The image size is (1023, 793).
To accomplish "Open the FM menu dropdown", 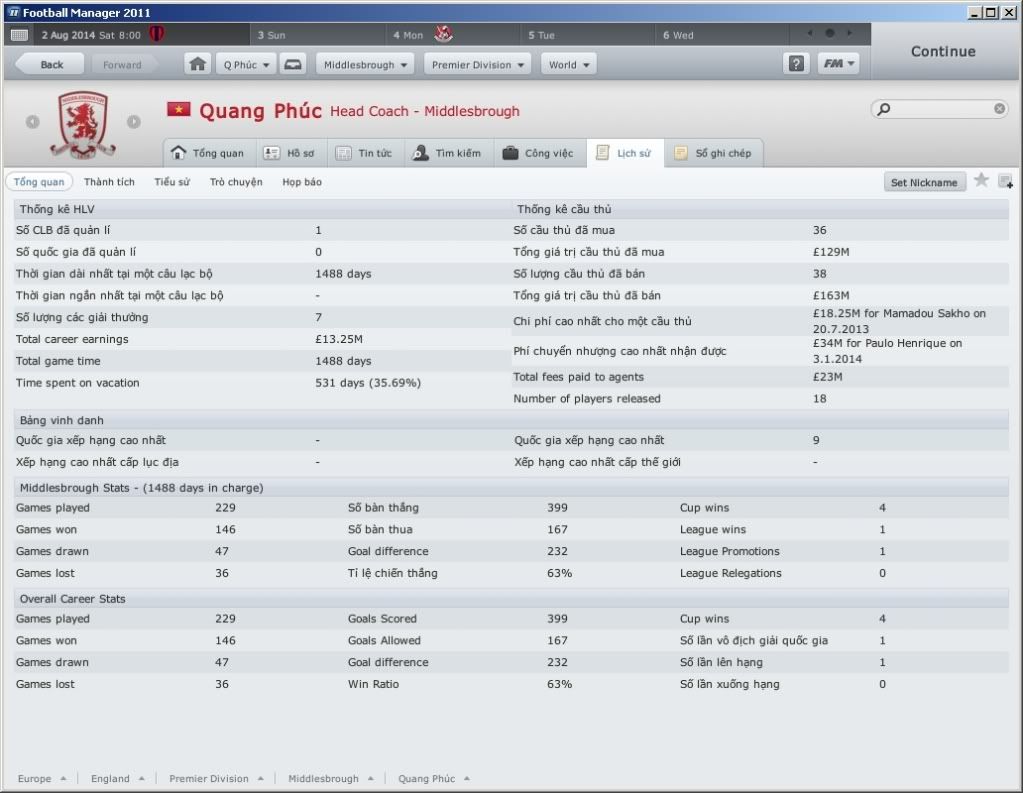I will click(838, 64).
